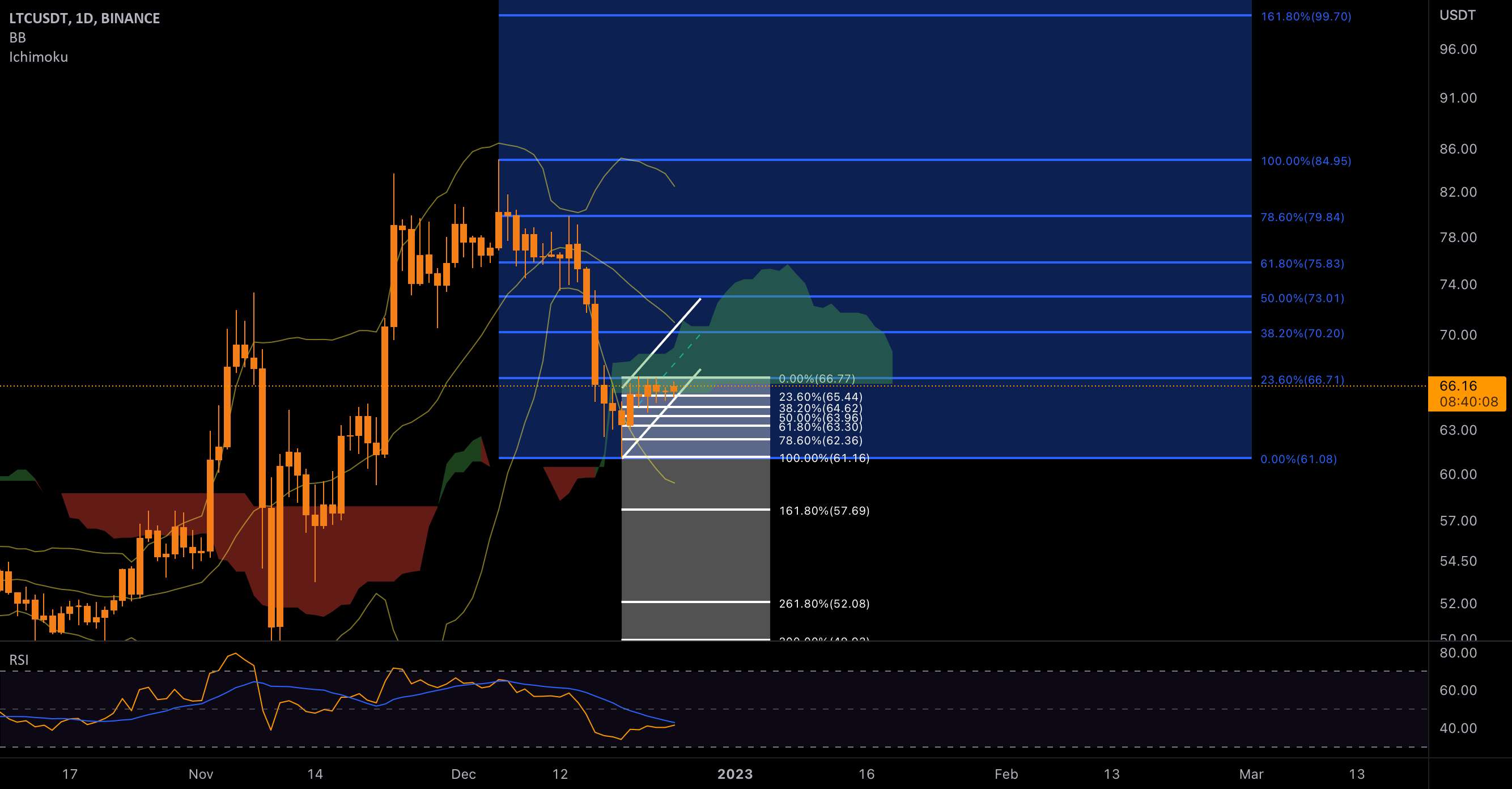Click the LTCUSDT, 1D, BINANCE symbol title

click(x=84, y=18)
